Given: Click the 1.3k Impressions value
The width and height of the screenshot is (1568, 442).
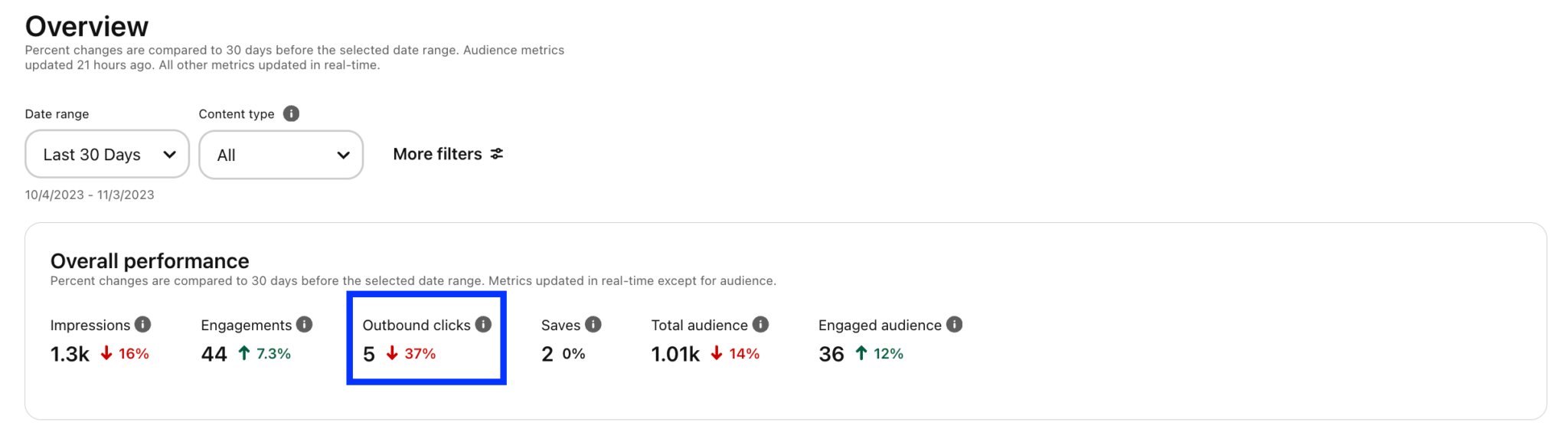Looking at the screenshot, I should (68, 353).
